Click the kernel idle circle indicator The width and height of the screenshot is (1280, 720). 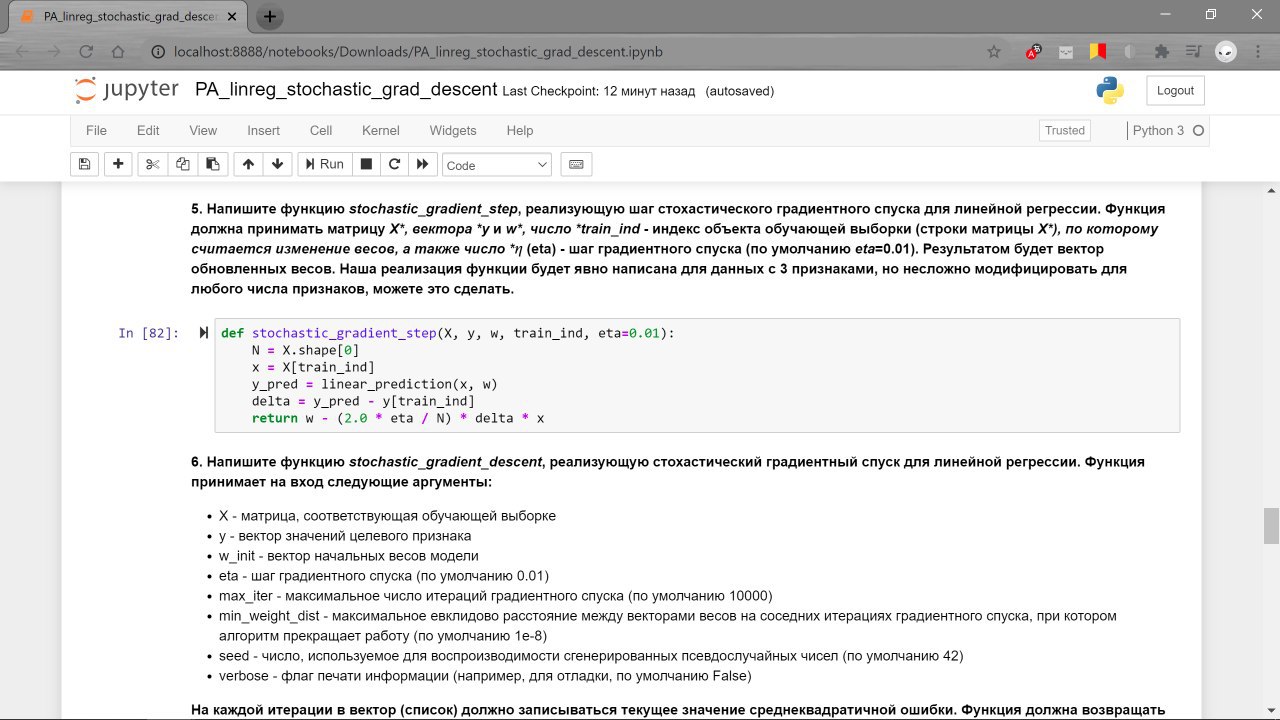pyautogui.click(x=1198, y=130)
